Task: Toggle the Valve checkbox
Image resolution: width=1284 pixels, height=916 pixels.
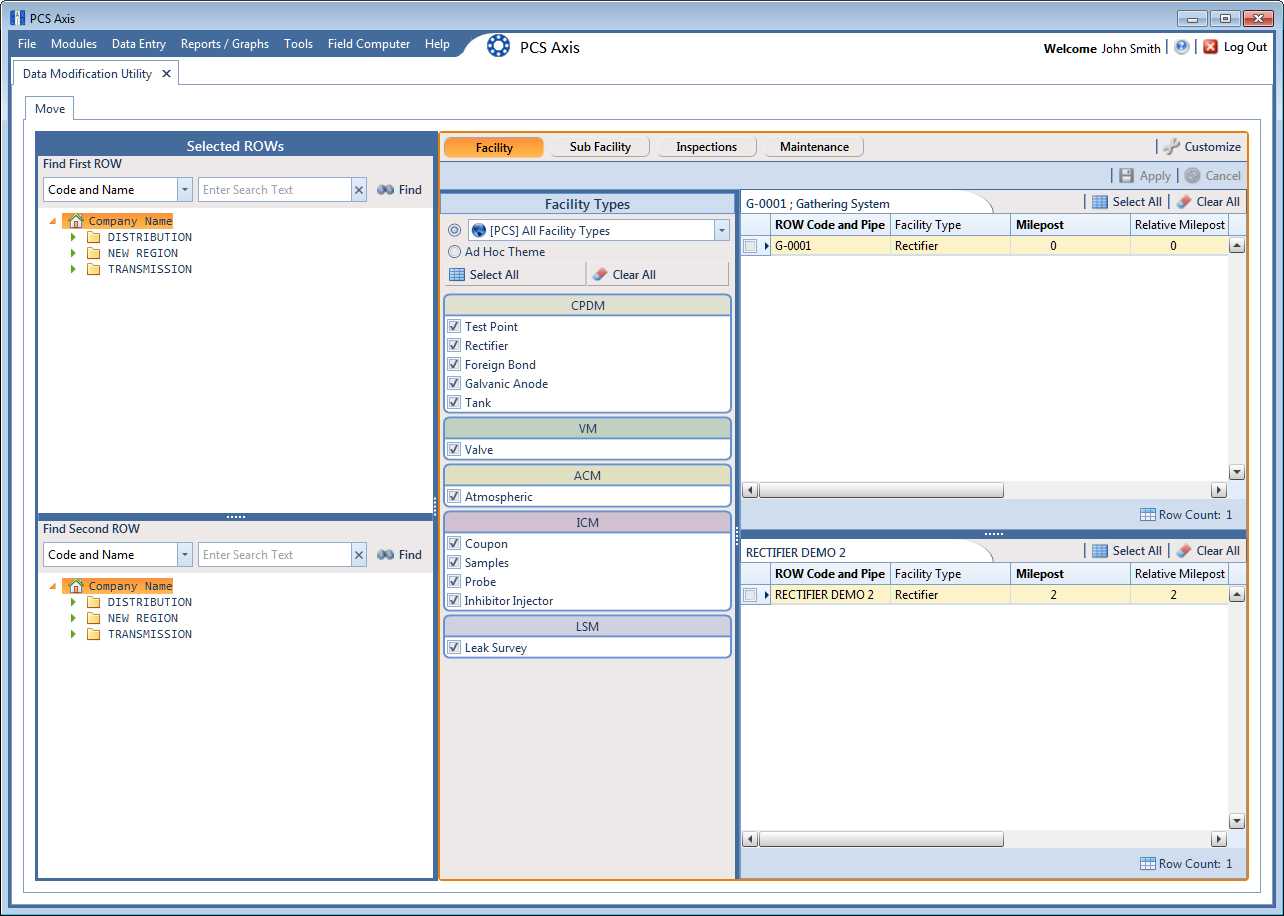Action: (454, 450)
